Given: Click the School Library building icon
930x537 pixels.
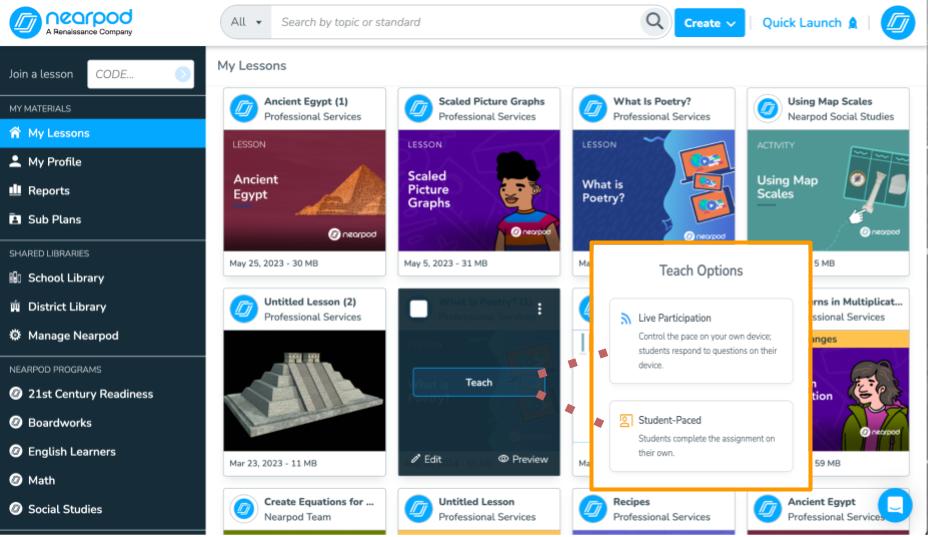Looking at the screenshot, I should pos(15,277).
